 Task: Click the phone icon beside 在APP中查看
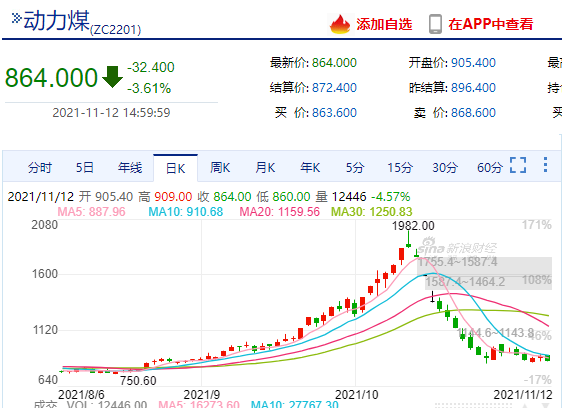click(435, 24)
